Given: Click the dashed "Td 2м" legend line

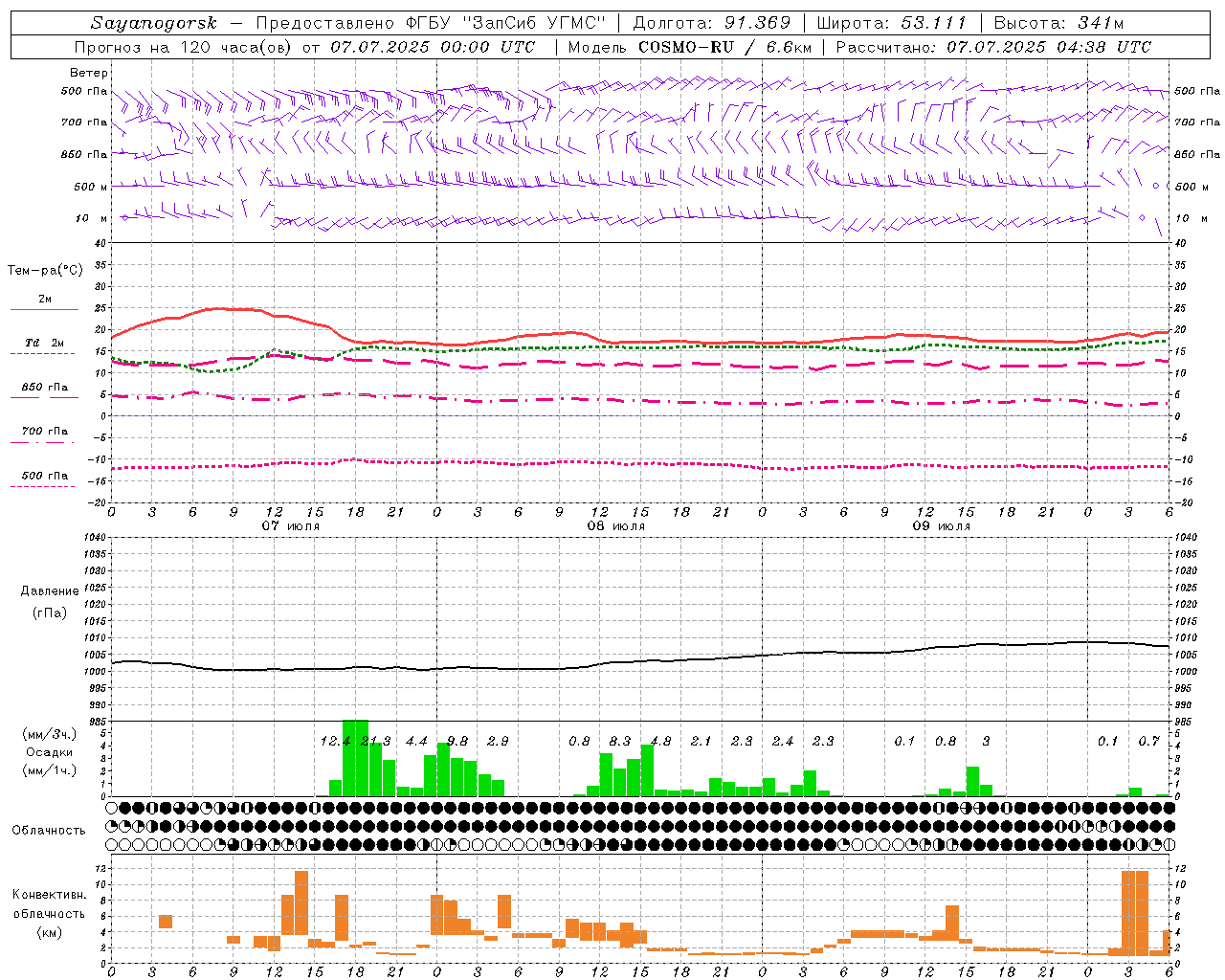Looking at the screenshot, I should coord(42,354).
